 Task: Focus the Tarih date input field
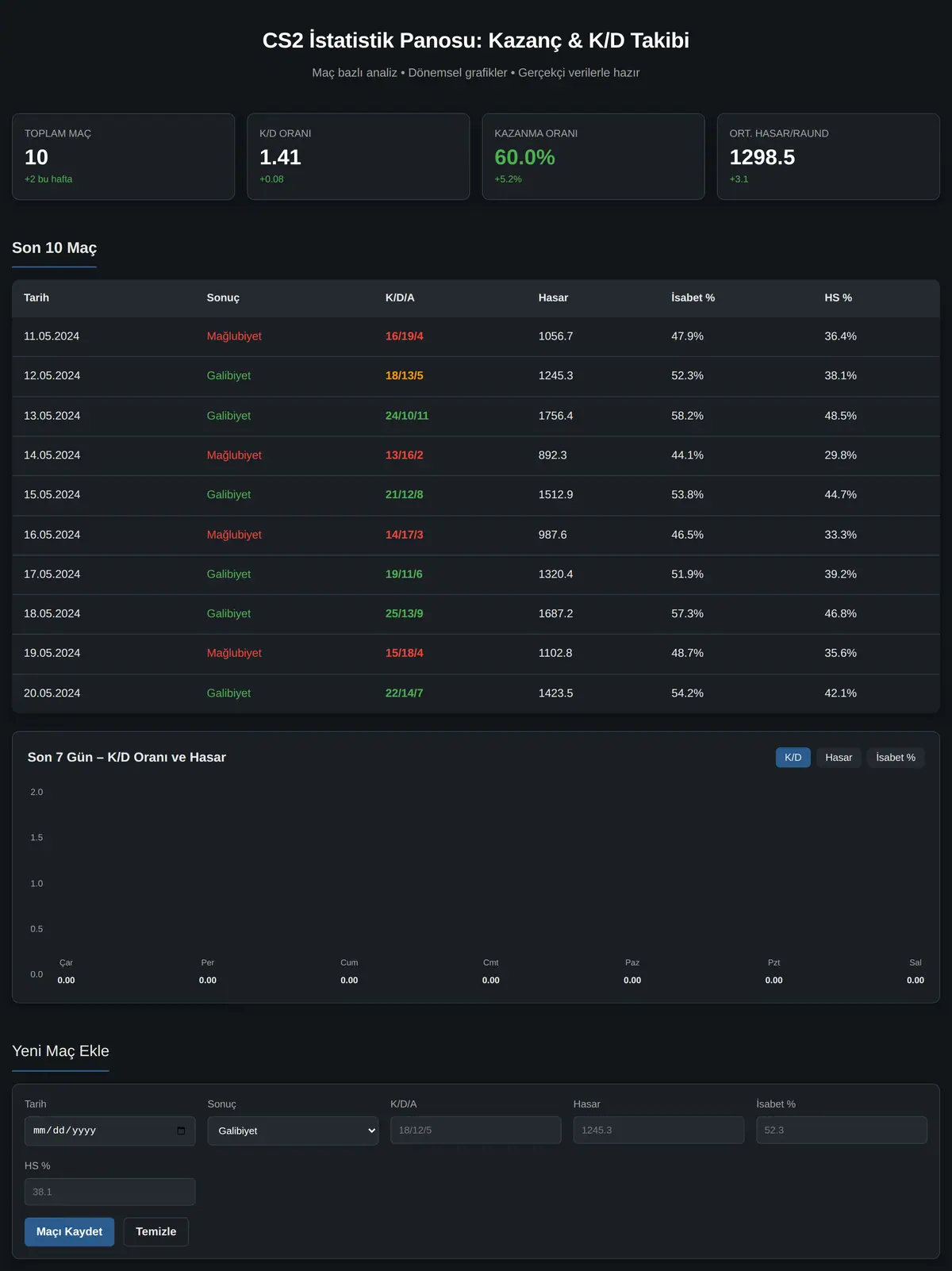[x=109, y=1131]
